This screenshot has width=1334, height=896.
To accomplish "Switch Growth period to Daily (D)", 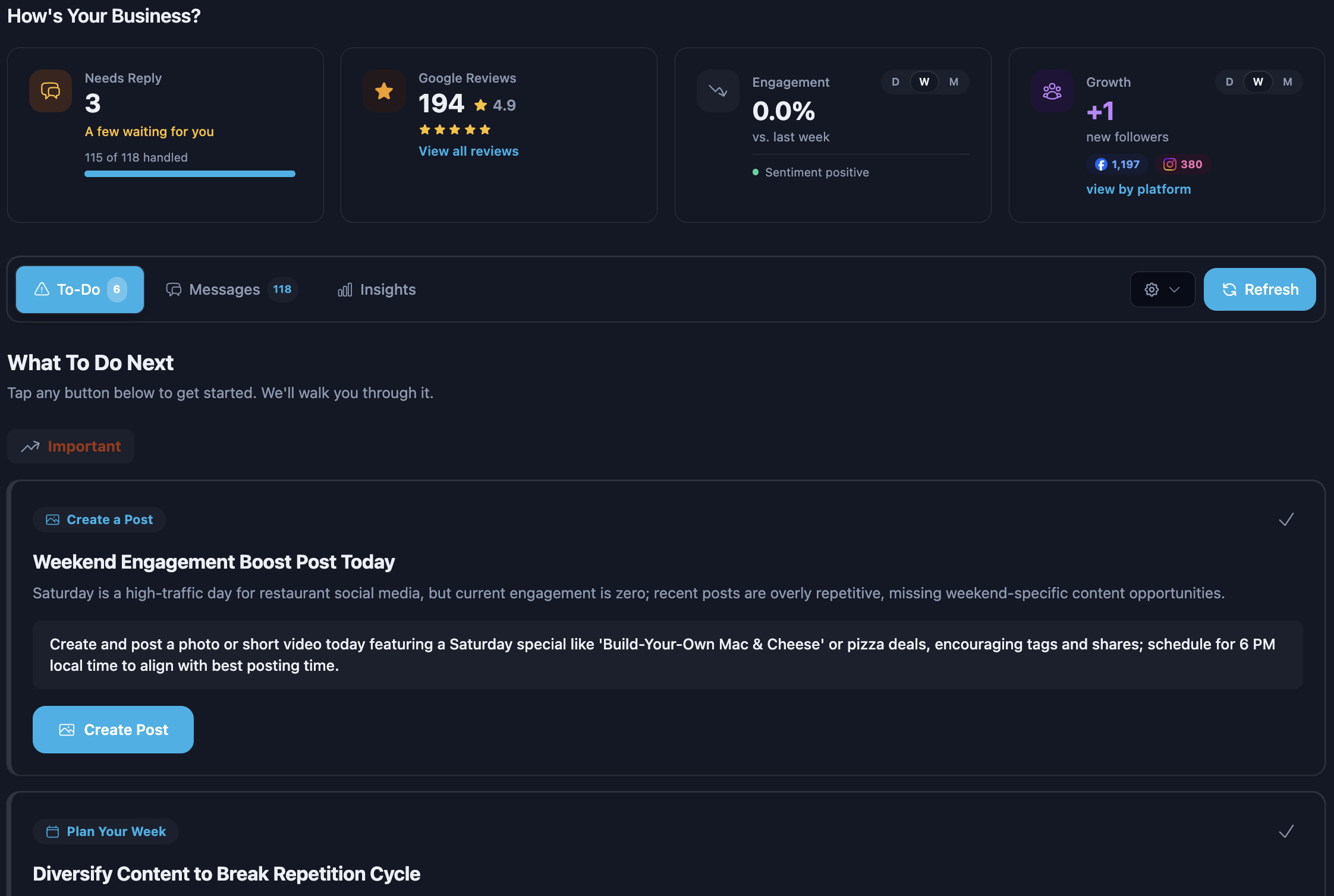I will point(1229,82).
